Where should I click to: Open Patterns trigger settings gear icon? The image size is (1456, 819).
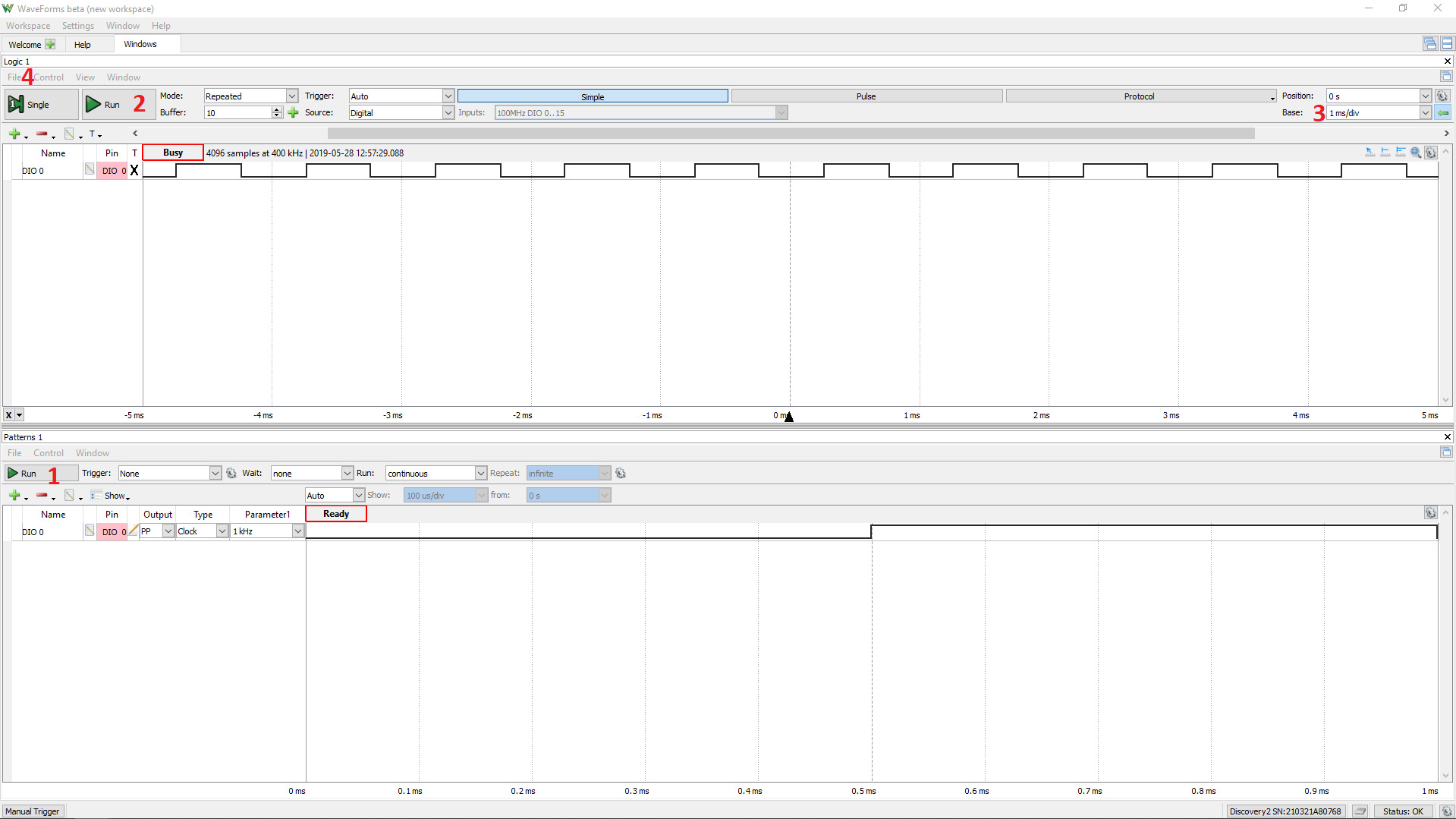231,474
